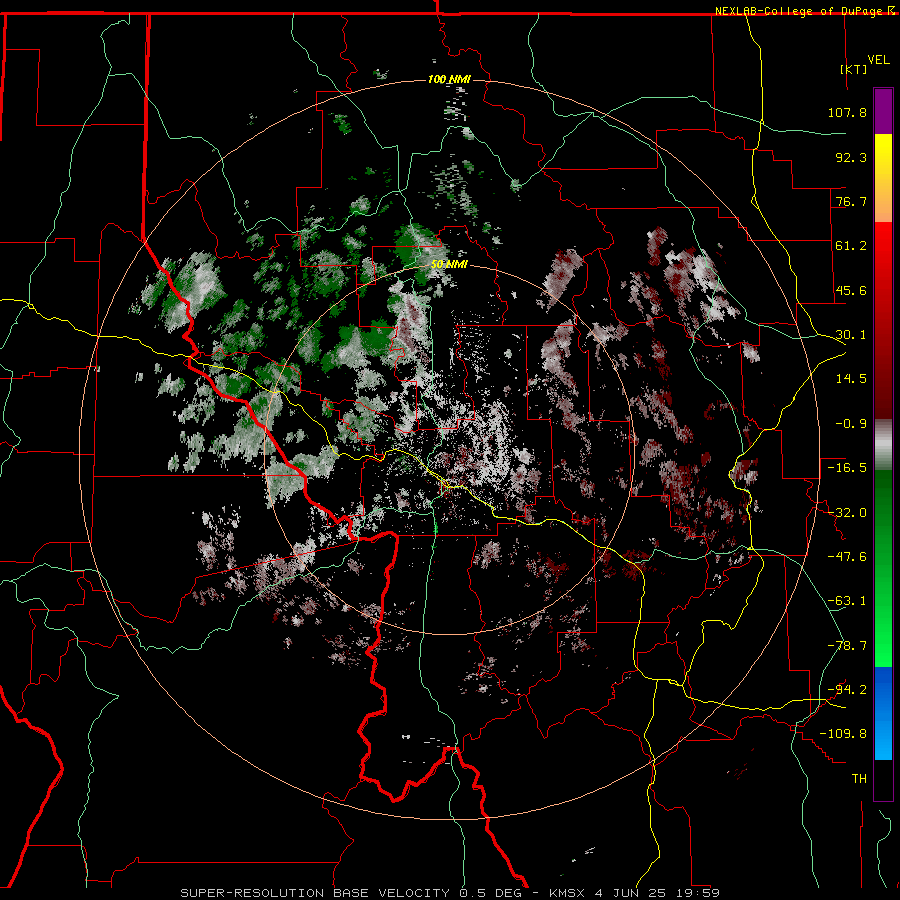Click the [KT] units label
This screenshot has width=900, height=900.
click(x=853, y=69)
